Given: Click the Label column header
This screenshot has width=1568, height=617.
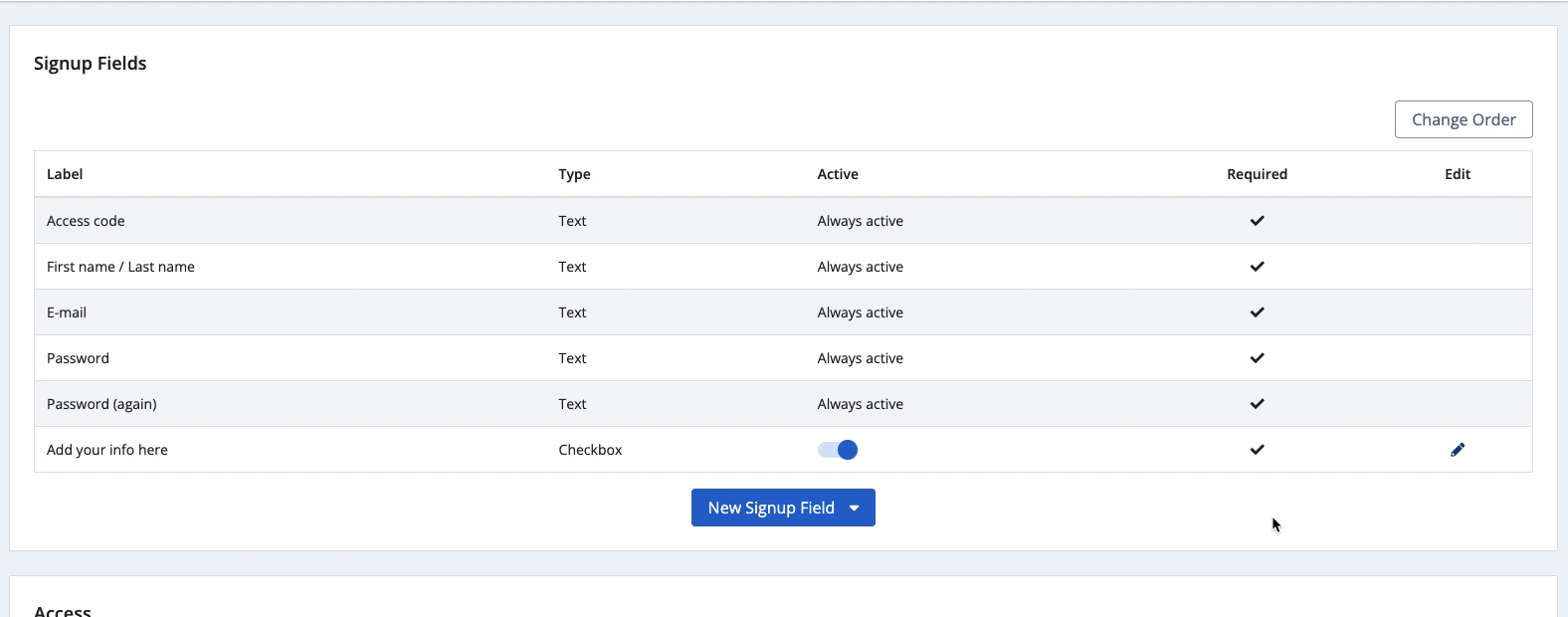Looking at the screenshot, I should pos(65,174).
